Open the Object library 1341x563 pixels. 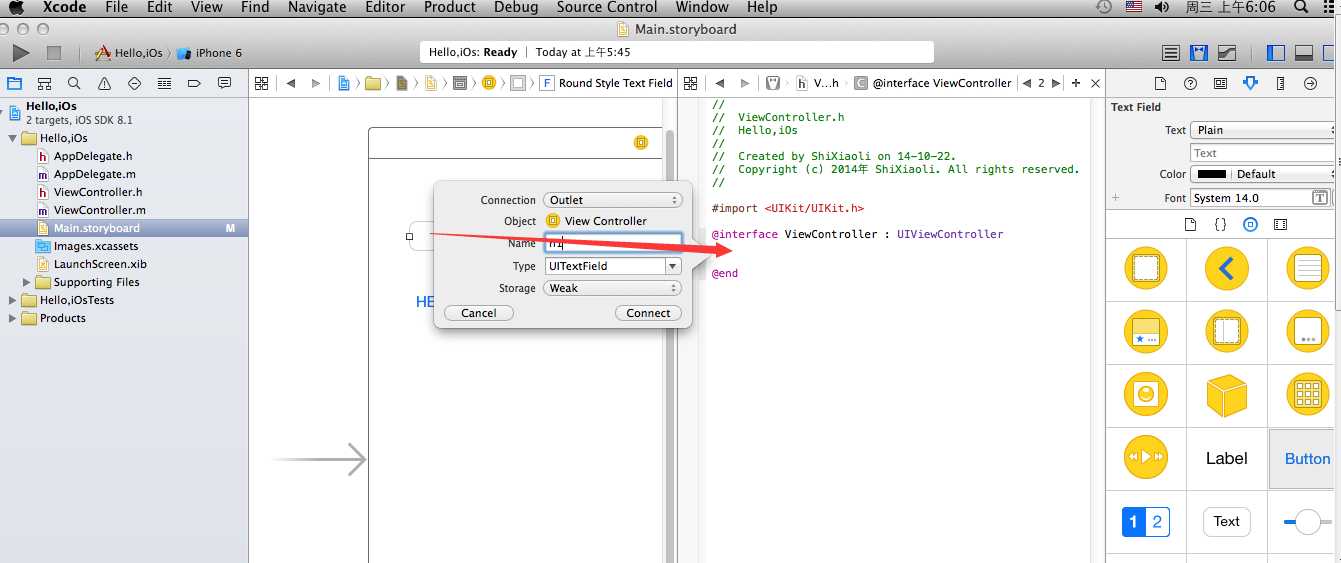[x=1250, y=224]
